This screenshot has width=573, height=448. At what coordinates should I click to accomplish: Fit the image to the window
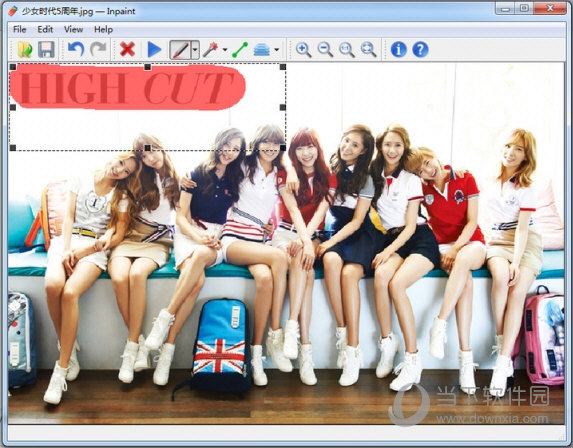(368, 49)
